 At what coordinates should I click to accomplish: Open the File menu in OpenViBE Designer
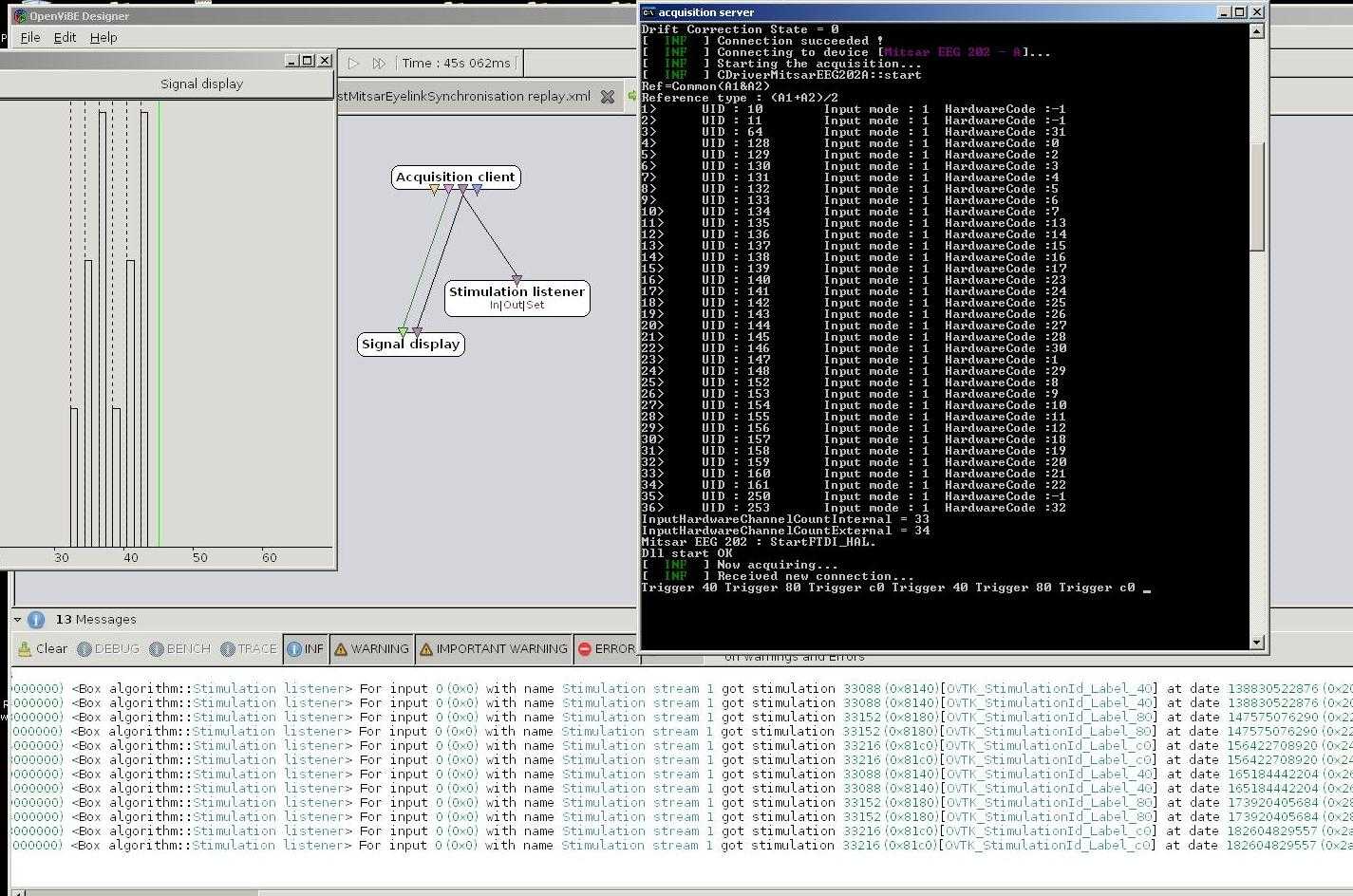30,37
